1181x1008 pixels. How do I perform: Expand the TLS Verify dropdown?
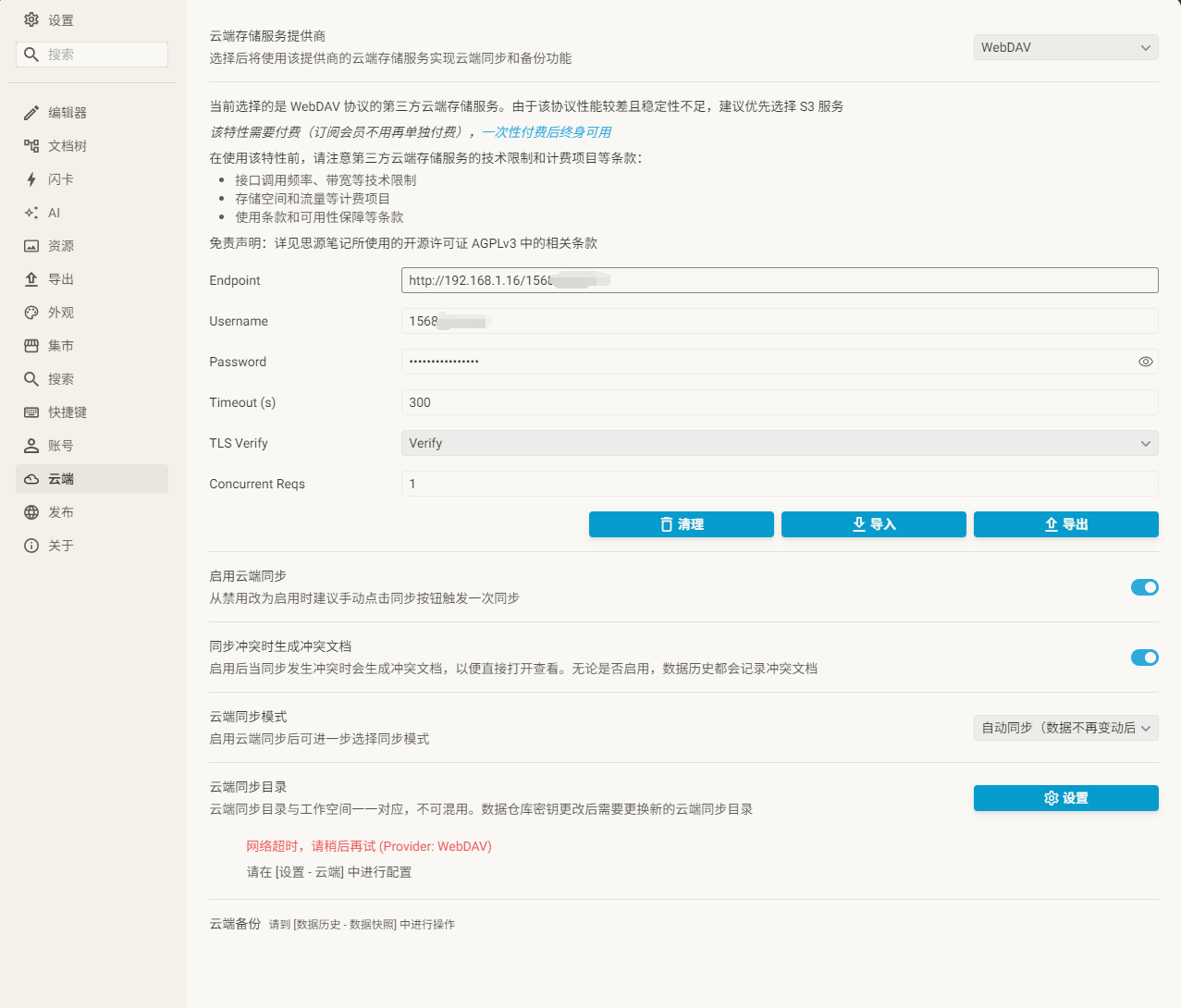tap(779, 443)
